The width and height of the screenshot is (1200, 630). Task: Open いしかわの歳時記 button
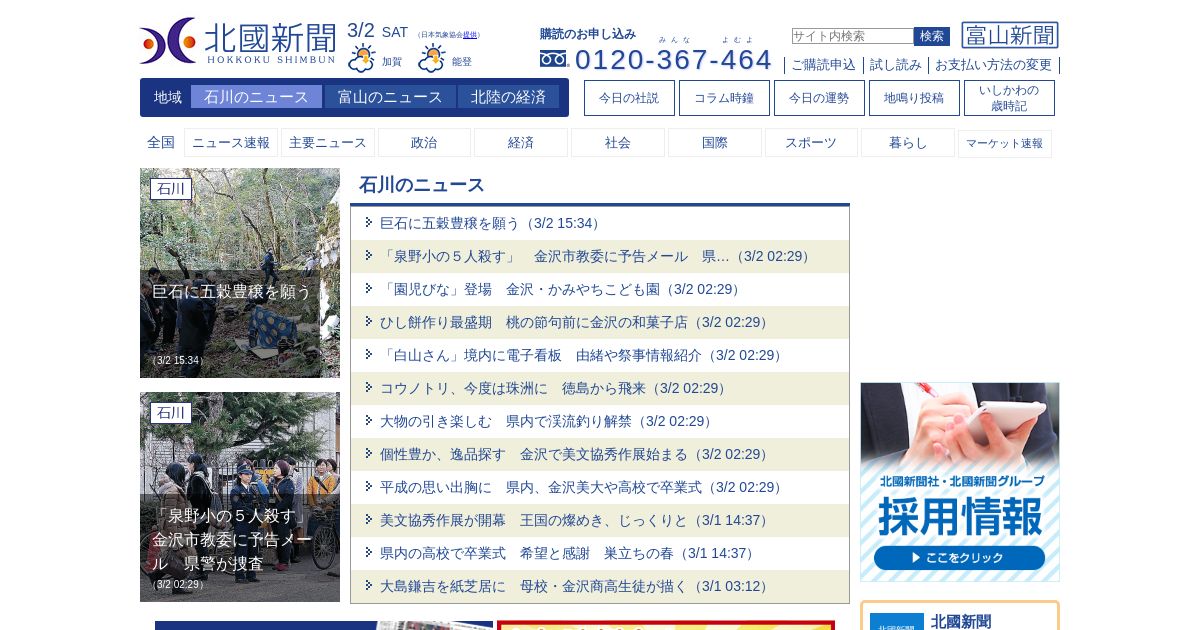coord(1009,98)
